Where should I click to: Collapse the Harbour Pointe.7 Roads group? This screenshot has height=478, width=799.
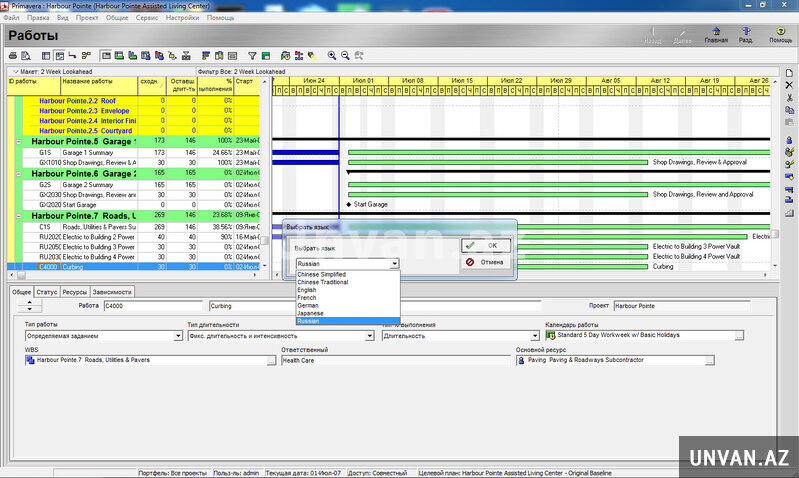click(x=19, y=215)
